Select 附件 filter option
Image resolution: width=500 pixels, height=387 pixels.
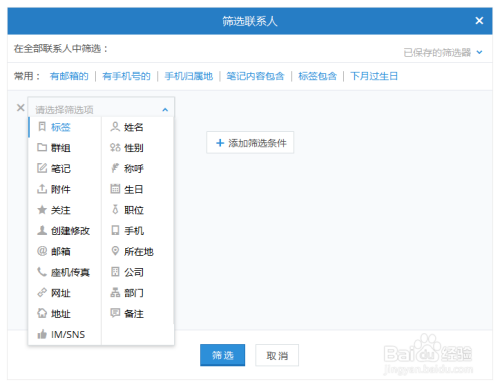tap(65, 189)
